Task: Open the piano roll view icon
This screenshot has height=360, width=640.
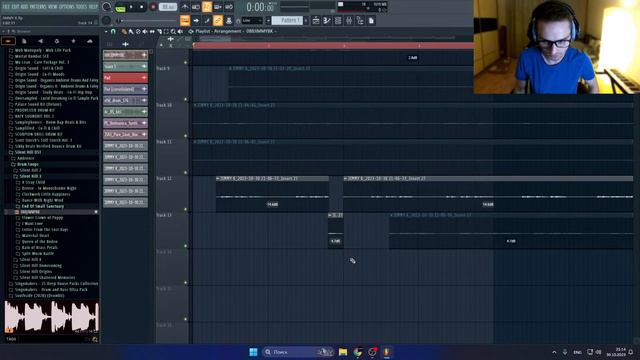Action: (327, 20)
